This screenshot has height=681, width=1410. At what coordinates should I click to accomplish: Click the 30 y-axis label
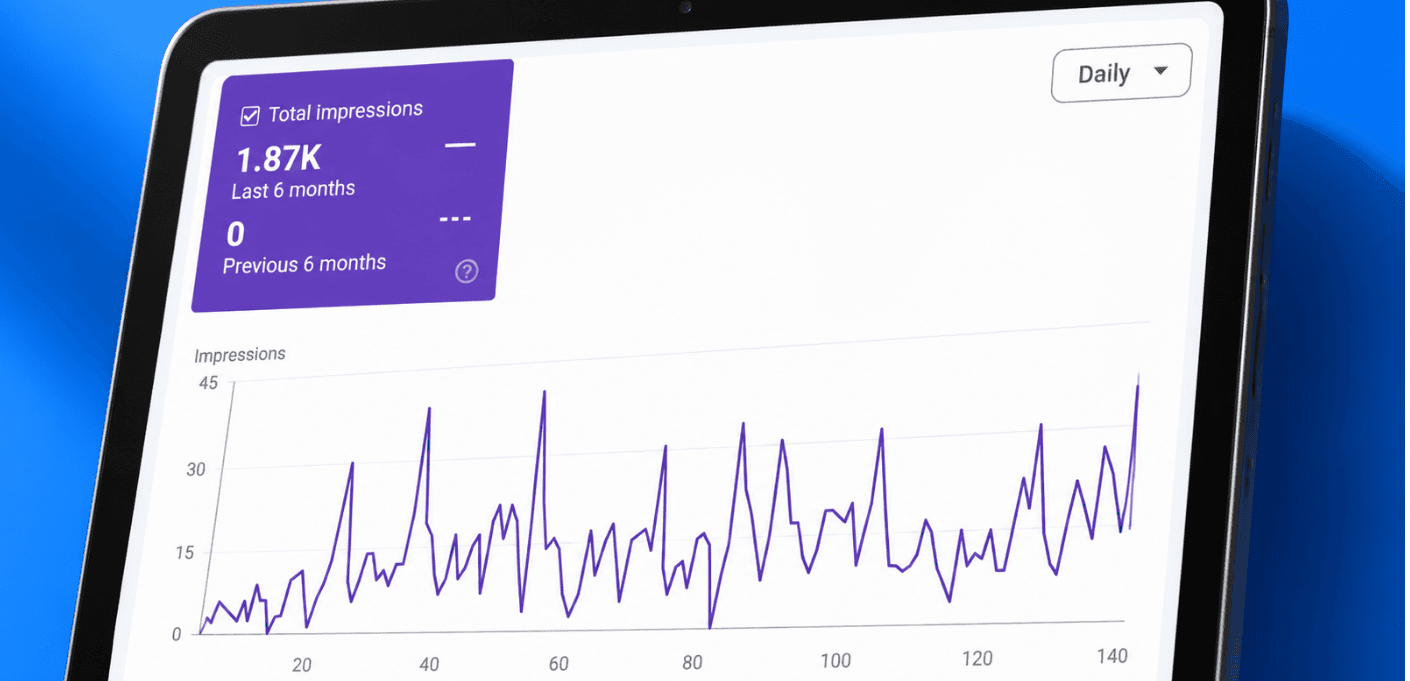pos(196,468)
